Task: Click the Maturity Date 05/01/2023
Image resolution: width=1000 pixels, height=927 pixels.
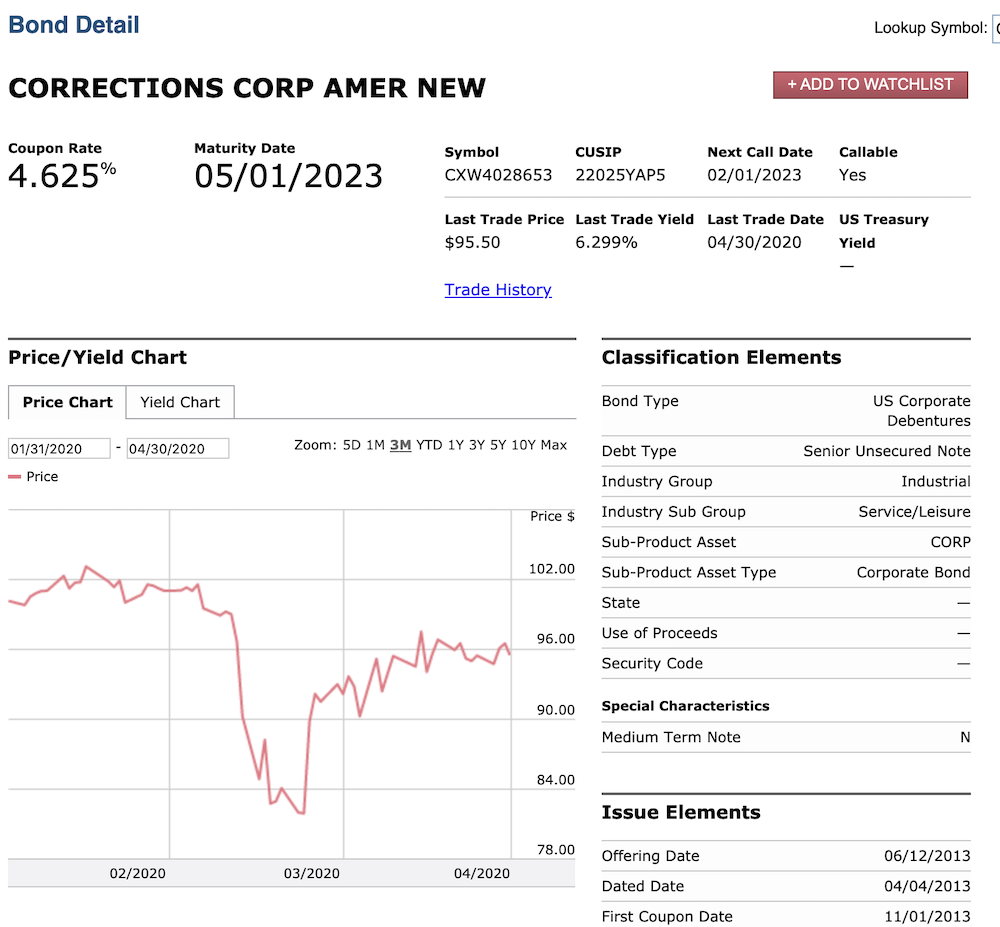Action: tap(288, 176)
